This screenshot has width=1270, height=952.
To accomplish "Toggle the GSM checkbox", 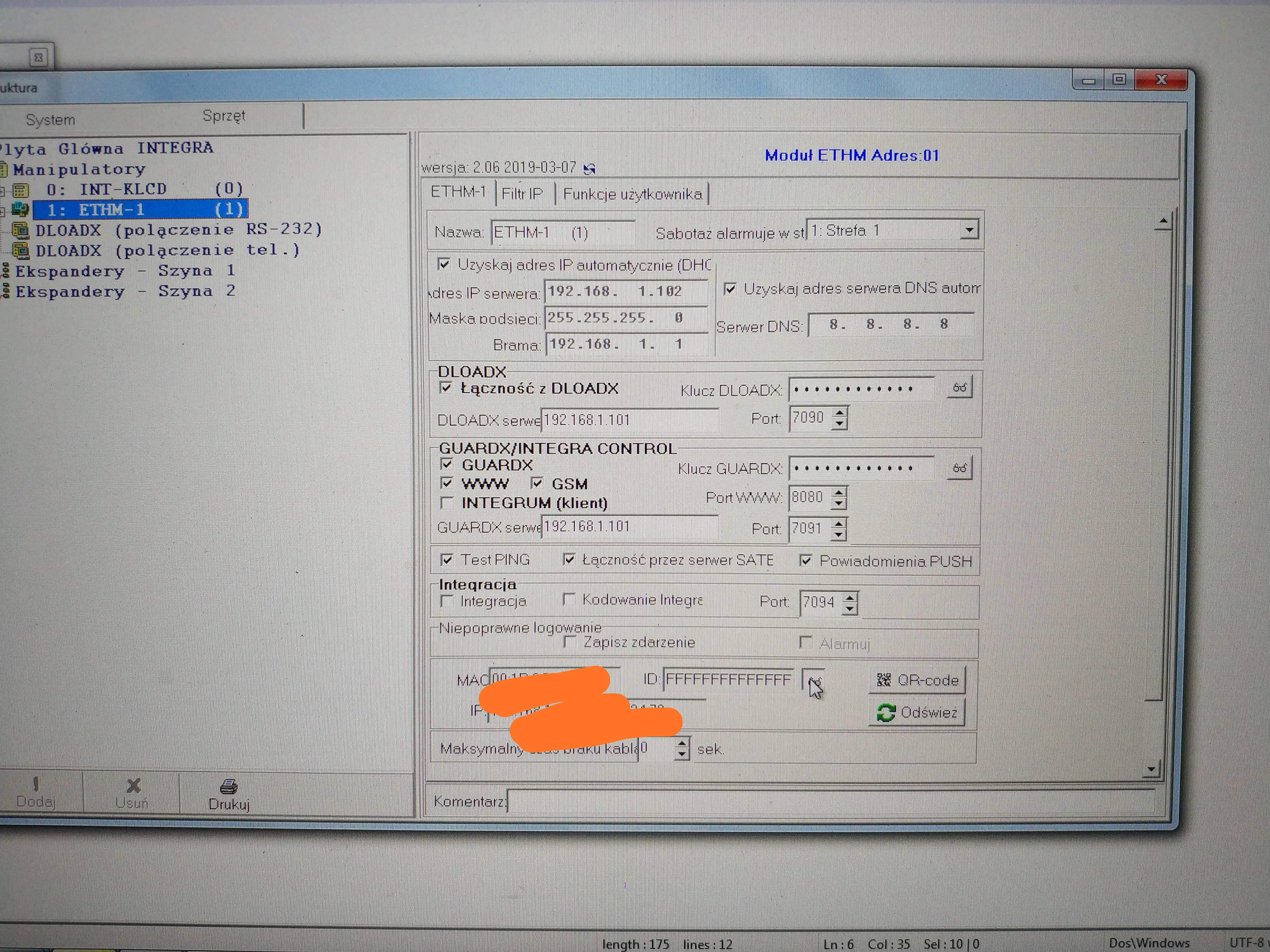I will (x=536, y=483).
